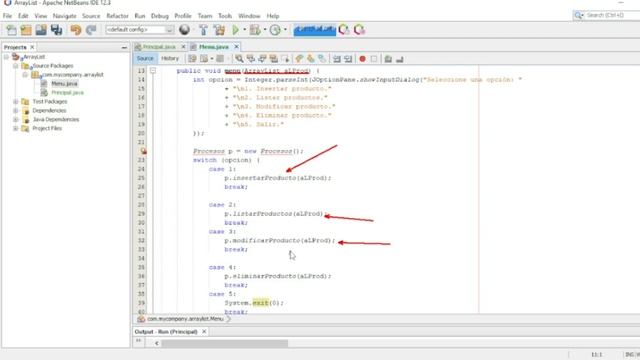This screenshot has height=360, width=640.
Task: Click the Shift Line Left icon
Action: [x=336, y=59]
